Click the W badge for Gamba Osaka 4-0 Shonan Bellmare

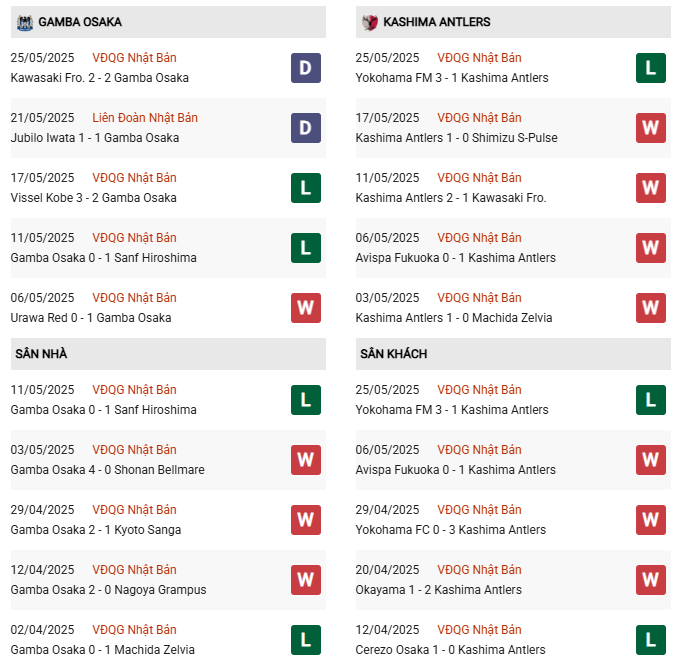pos(306,460)
